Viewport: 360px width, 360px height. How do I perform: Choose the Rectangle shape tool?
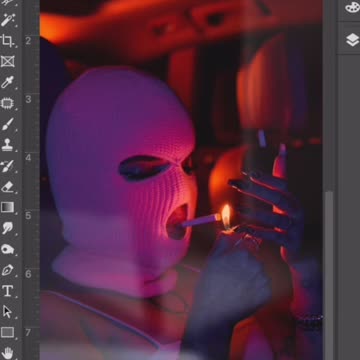[x=7, y=332]
